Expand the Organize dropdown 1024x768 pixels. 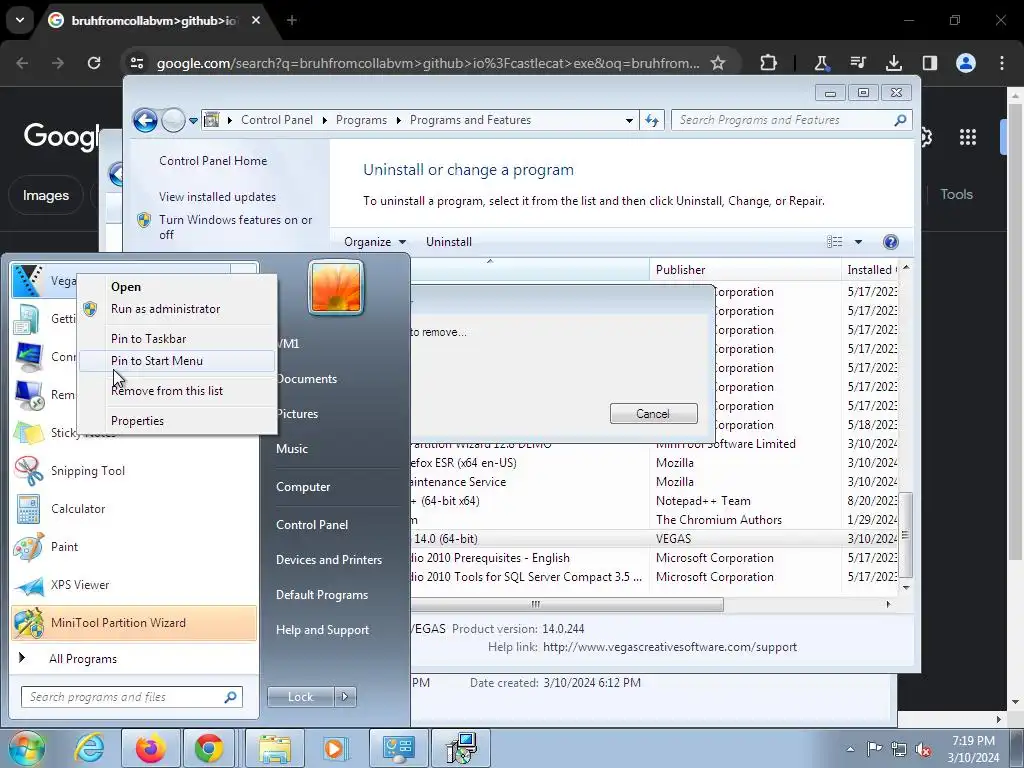tap(375, 242)
